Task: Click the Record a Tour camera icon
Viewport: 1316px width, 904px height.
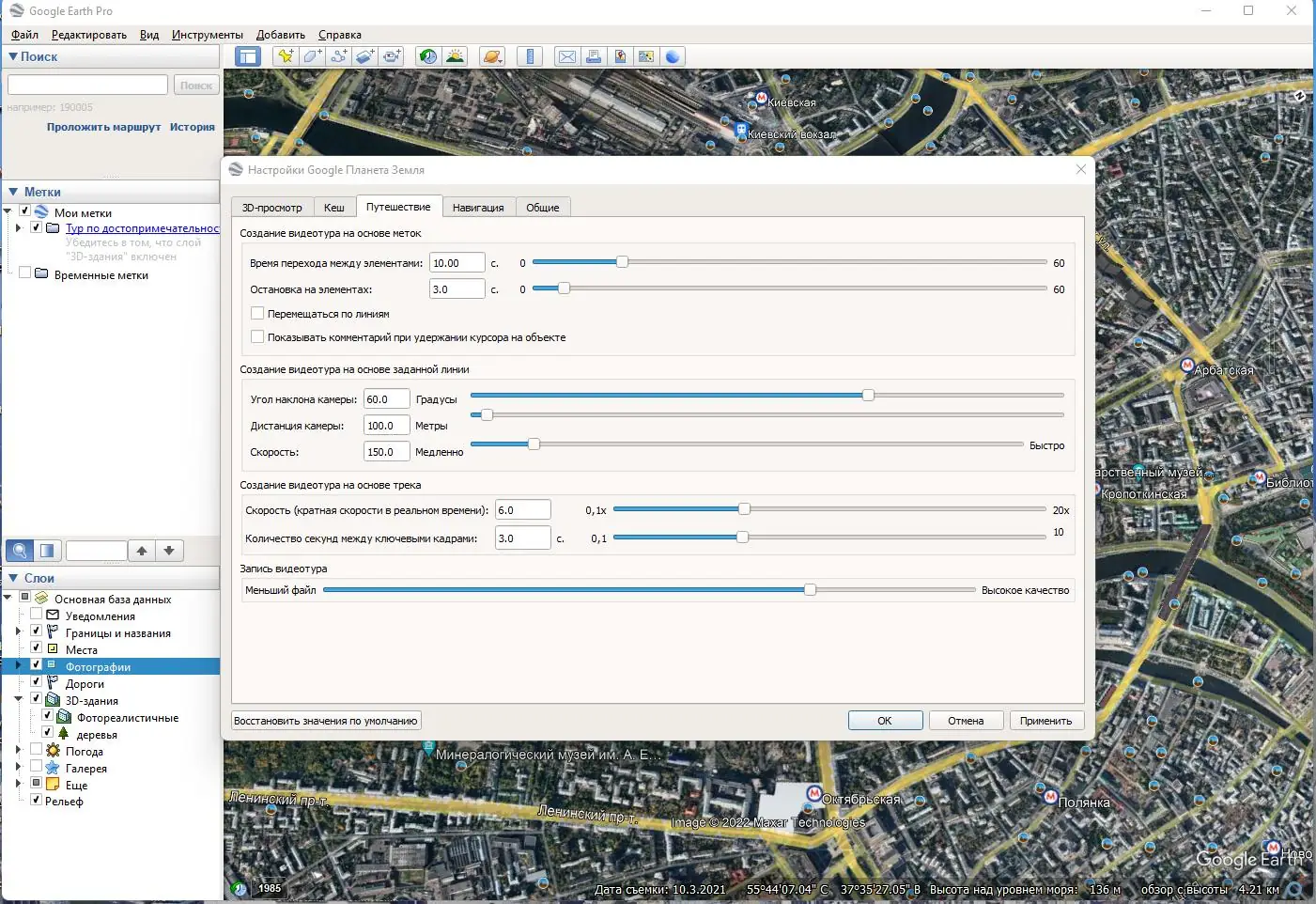Action: 392,56
